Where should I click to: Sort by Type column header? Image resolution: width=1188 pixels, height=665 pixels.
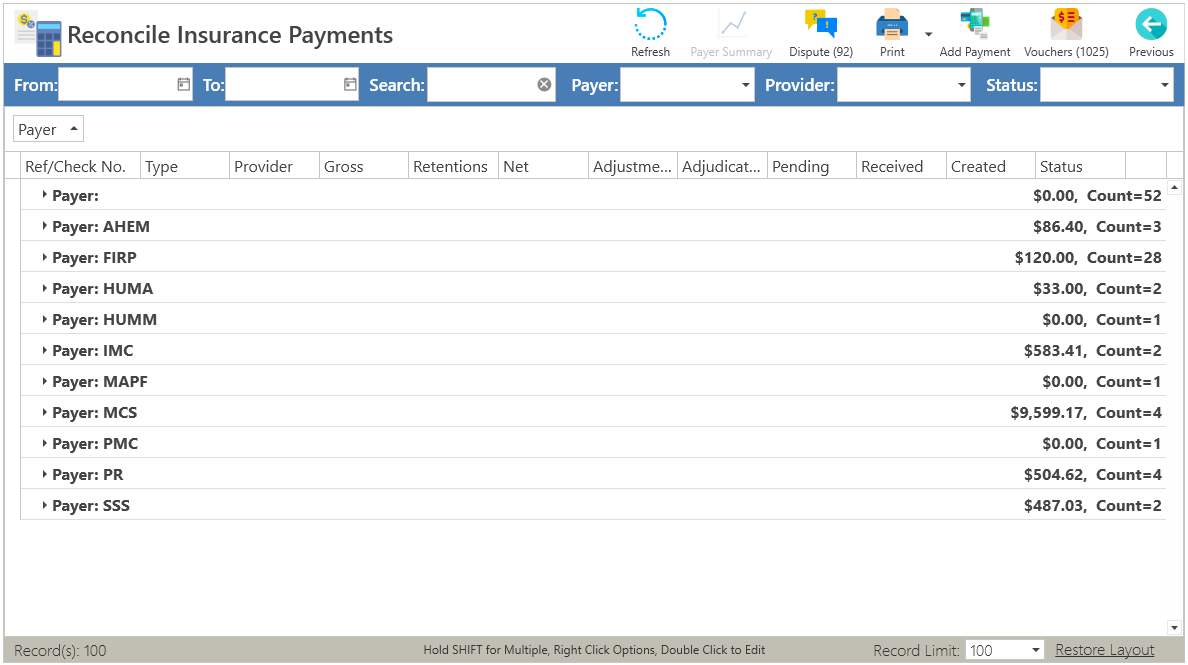point(185,167)
